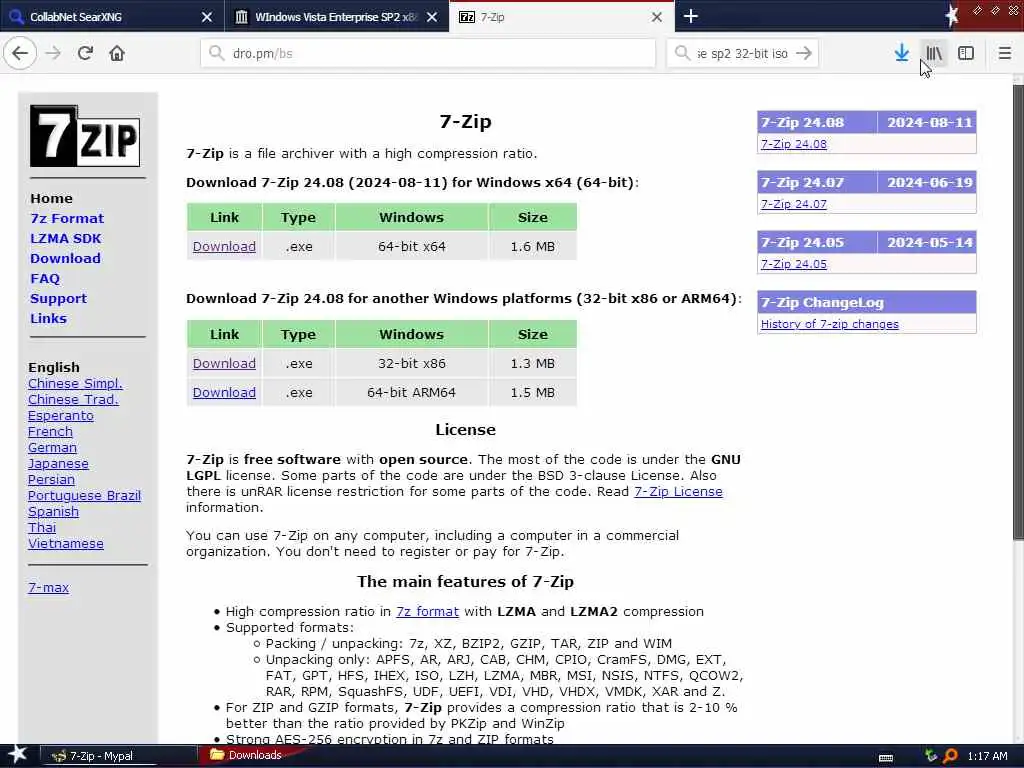Image resolution: width=1024 pixels, height=768 pixels.
Task: Open the 7-Zip 24.05 news link
Action: pyautogui.click(x=793, y=264)
